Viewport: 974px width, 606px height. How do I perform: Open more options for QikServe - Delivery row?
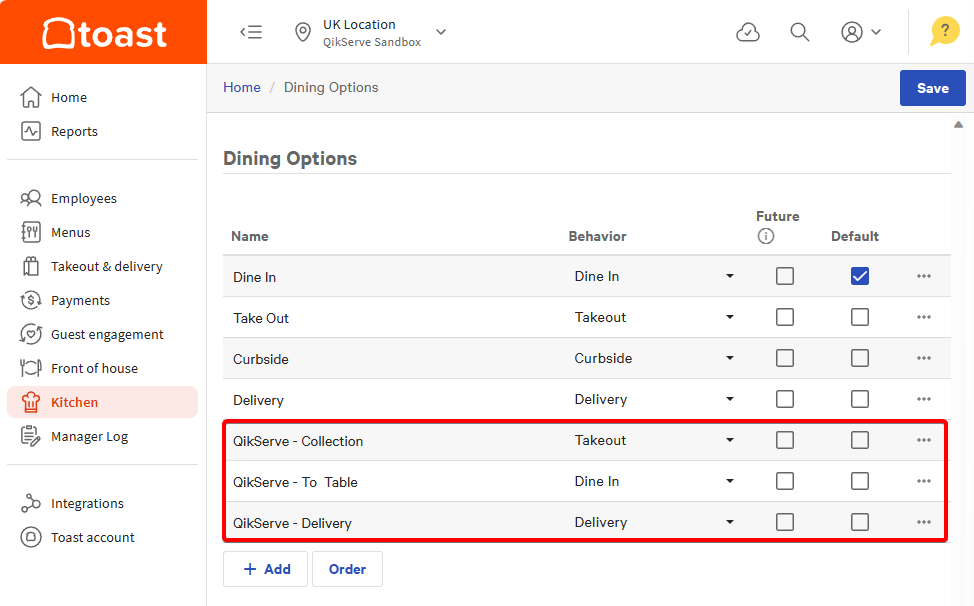pos(923,522)
